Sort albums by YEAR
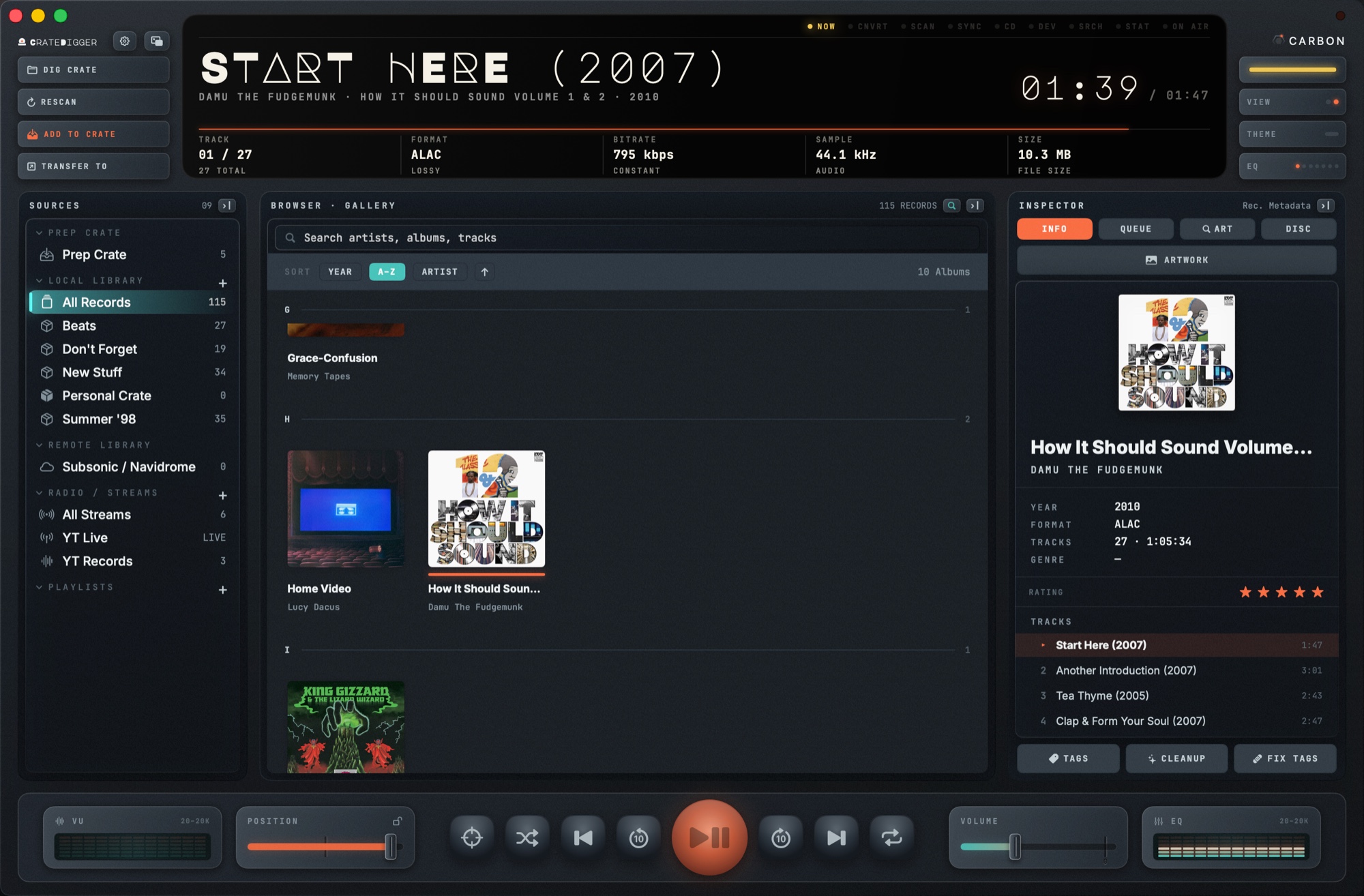Image resolution: width=1364 pixels, height=896 pixels. click(340, 271)
